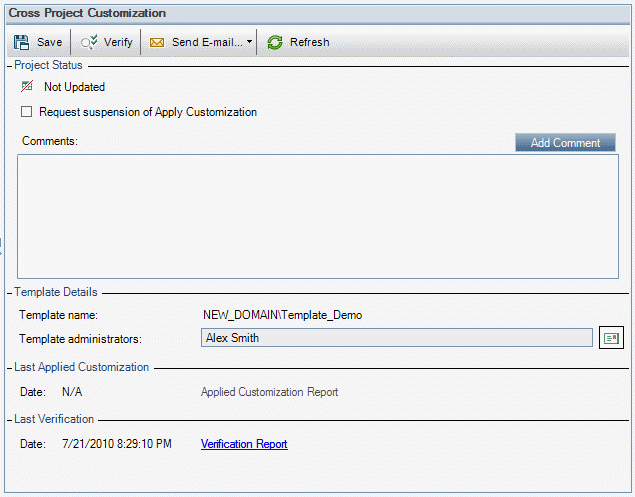Screen dimensions: 635x497
Task: Click the green Refresh arrows icon
Action: tap(275, 42)
